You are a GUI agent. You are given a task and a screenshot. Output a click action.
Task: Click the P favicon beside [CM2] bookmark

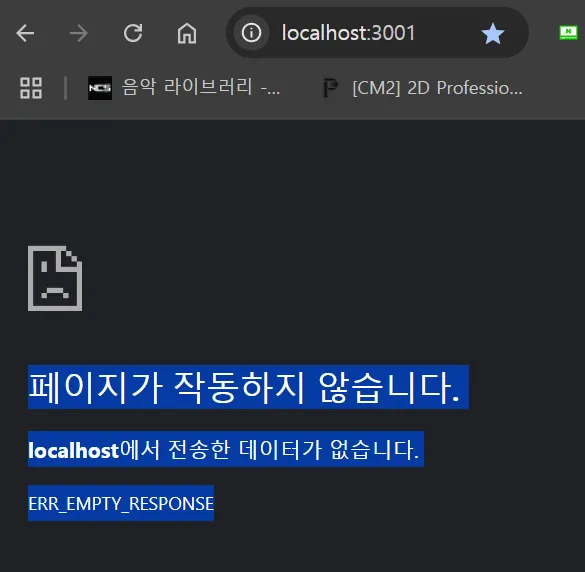[x=330, y=88]
